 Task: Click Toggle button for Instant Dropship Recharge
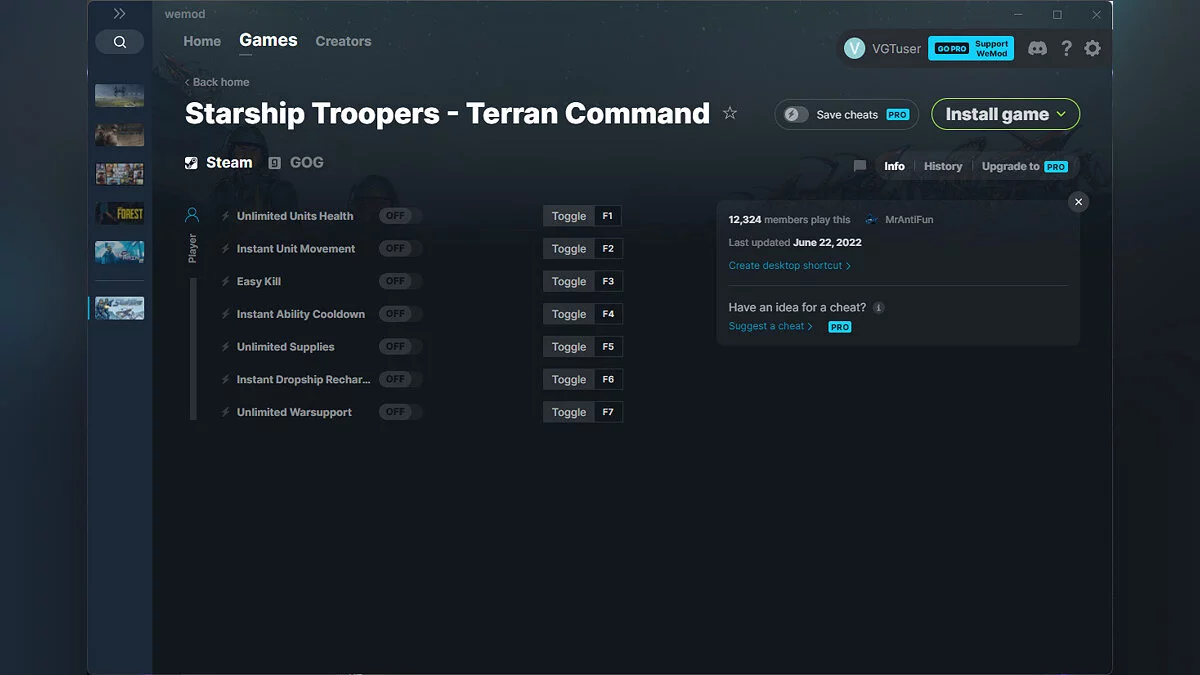click(x=569, y=379)
